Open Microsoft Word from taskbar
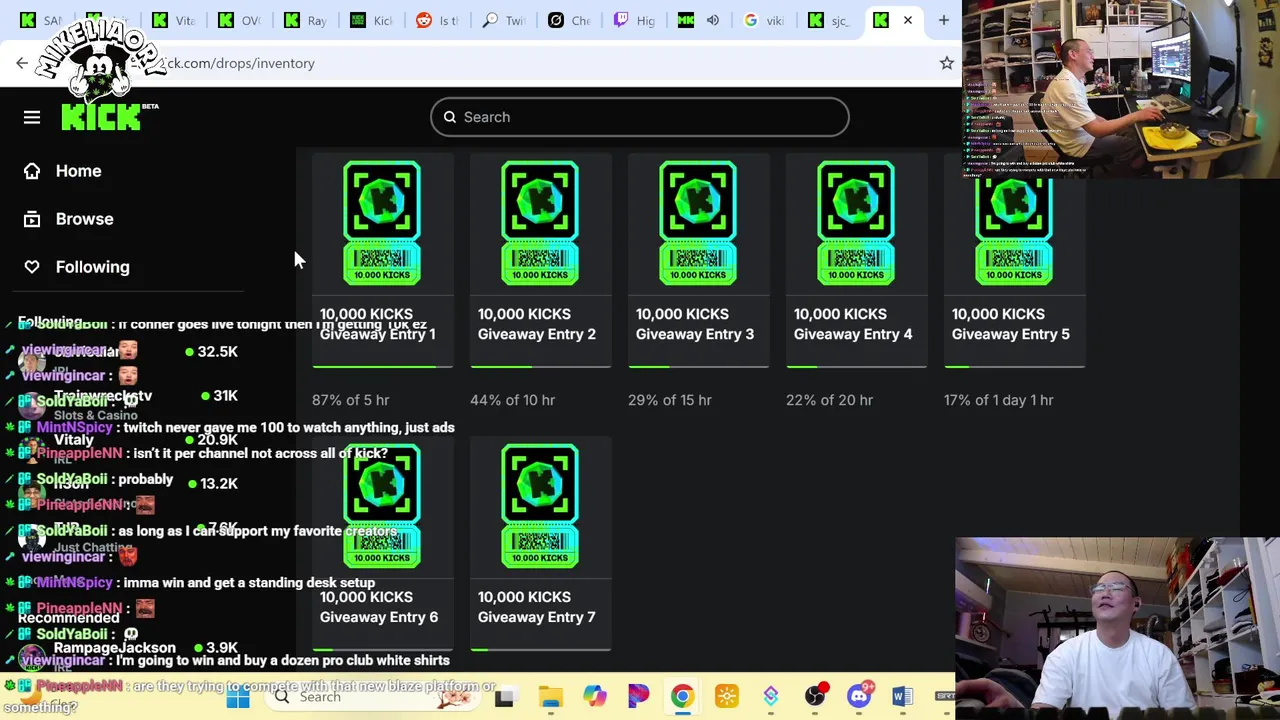1280x720 pixels. 902,697
